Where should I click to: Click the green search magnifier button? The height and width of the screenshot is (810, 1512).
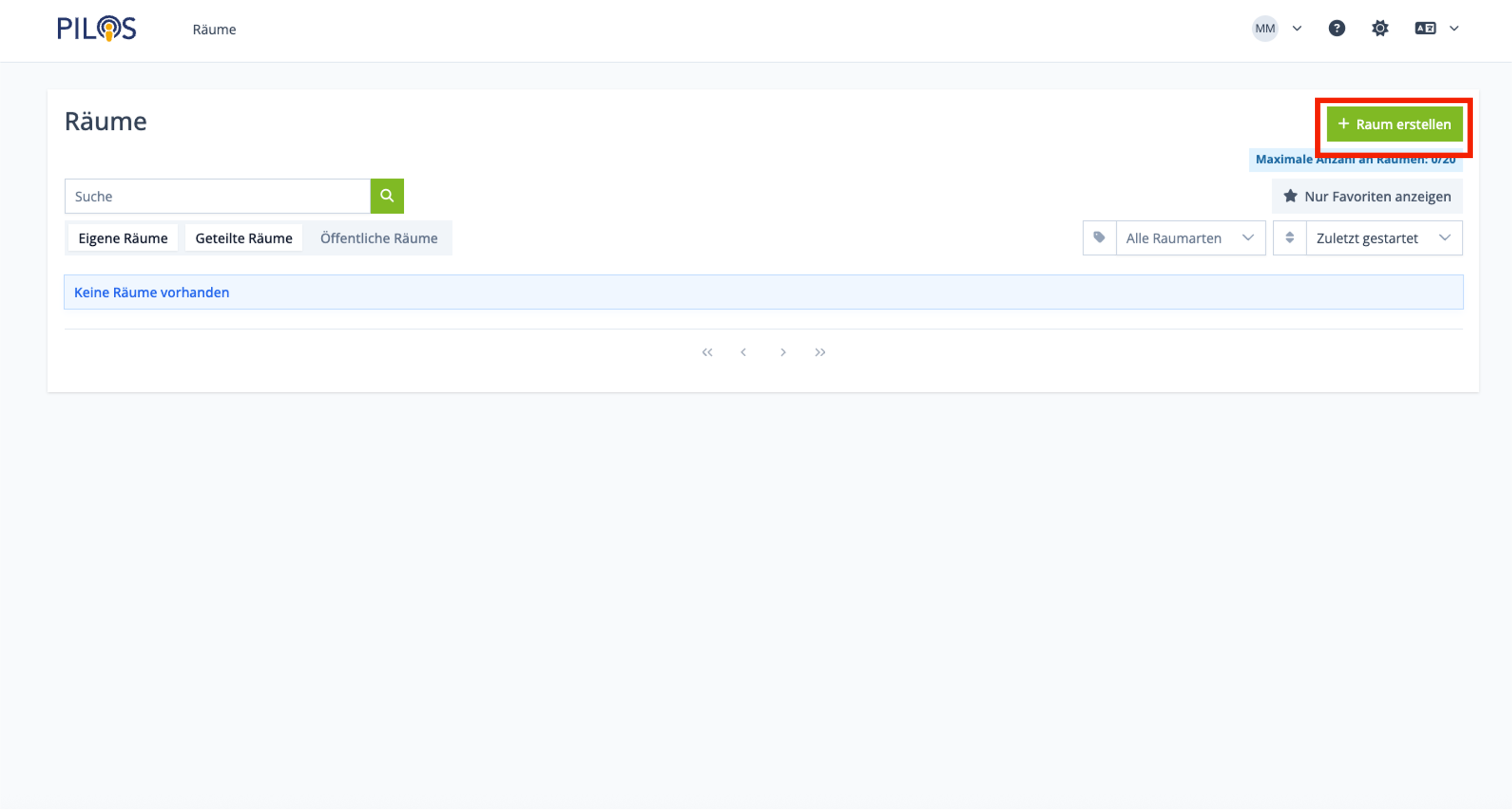pyautogui.click(x=387, y=196)
